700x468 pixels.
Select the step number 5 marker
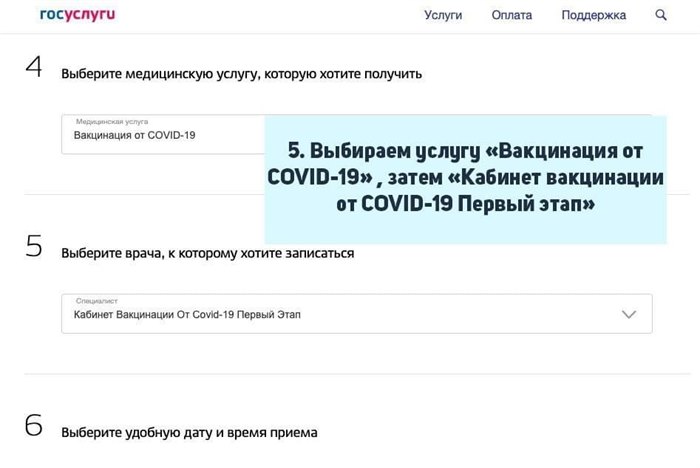34,249
